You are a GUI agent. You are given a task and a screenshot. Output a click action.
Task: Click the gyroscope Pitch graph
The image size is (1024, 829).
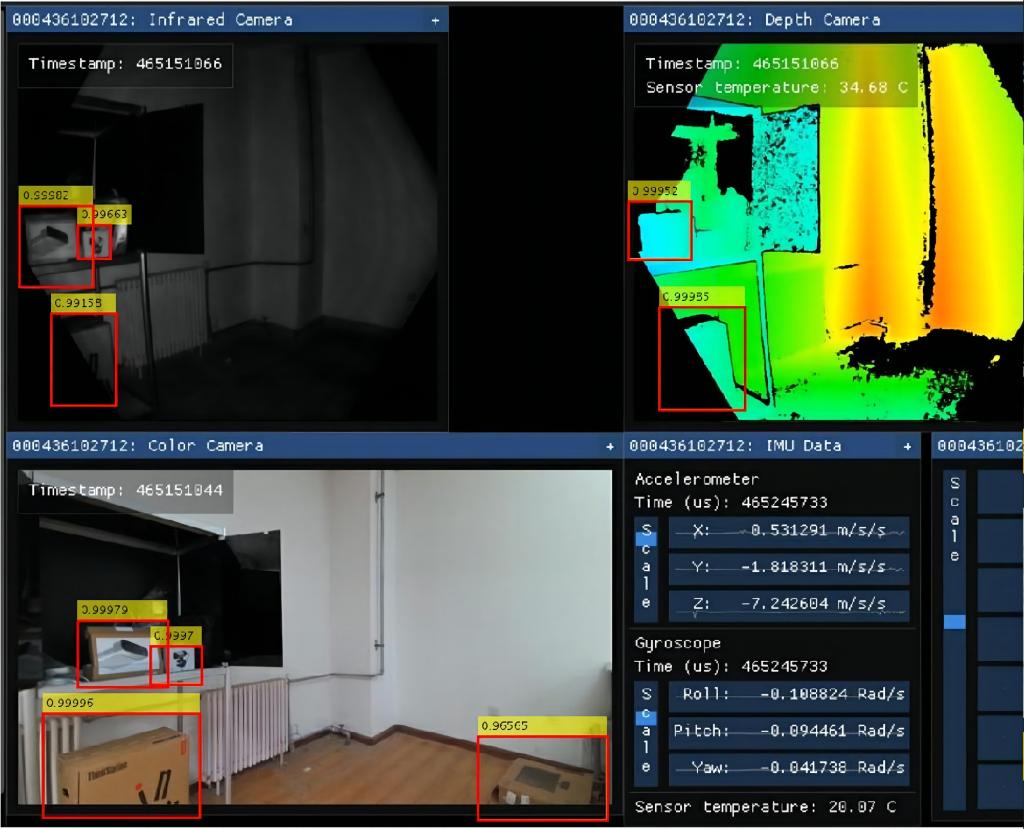pos(788,731)
